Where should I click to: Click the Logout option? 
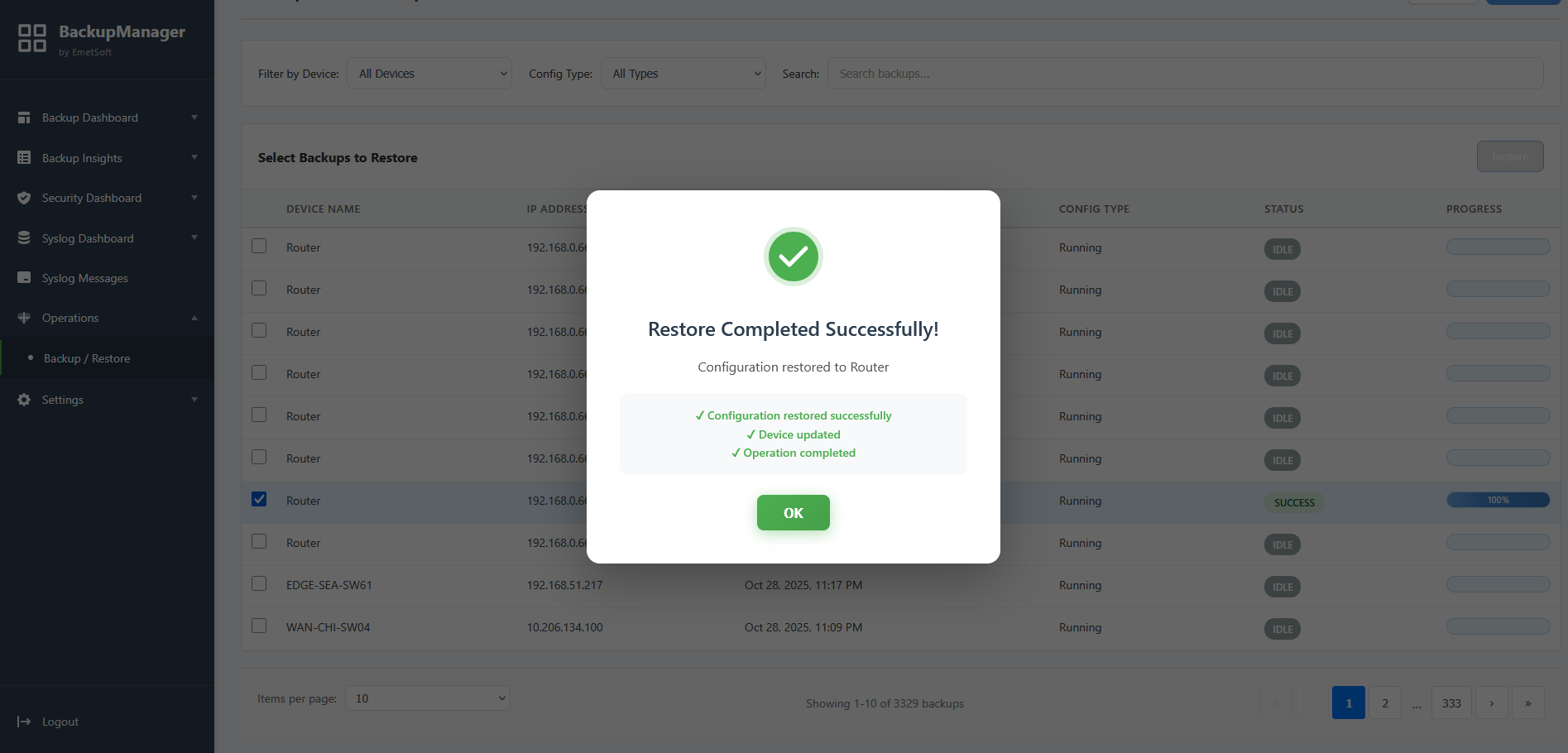[x=59, y=721]
